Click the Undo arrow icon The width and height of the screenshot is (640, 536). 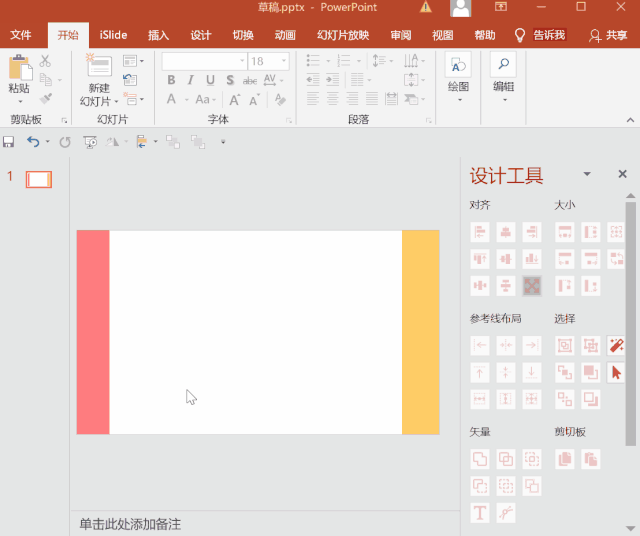coord(33,142)
